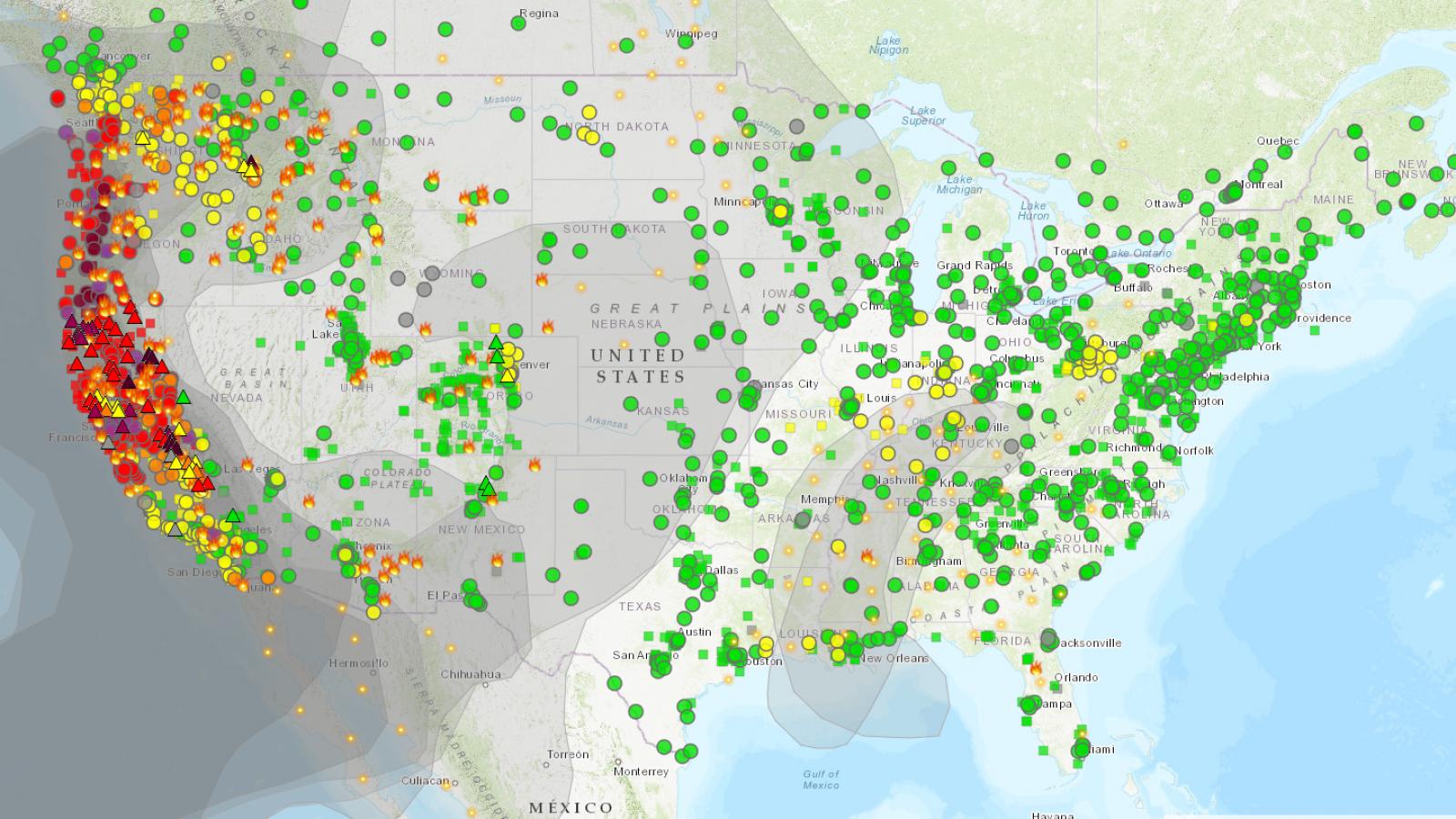Click the green triangle near Los Angeles
The width and height of the screenshot is (1456, 819).
pos(233,516)
